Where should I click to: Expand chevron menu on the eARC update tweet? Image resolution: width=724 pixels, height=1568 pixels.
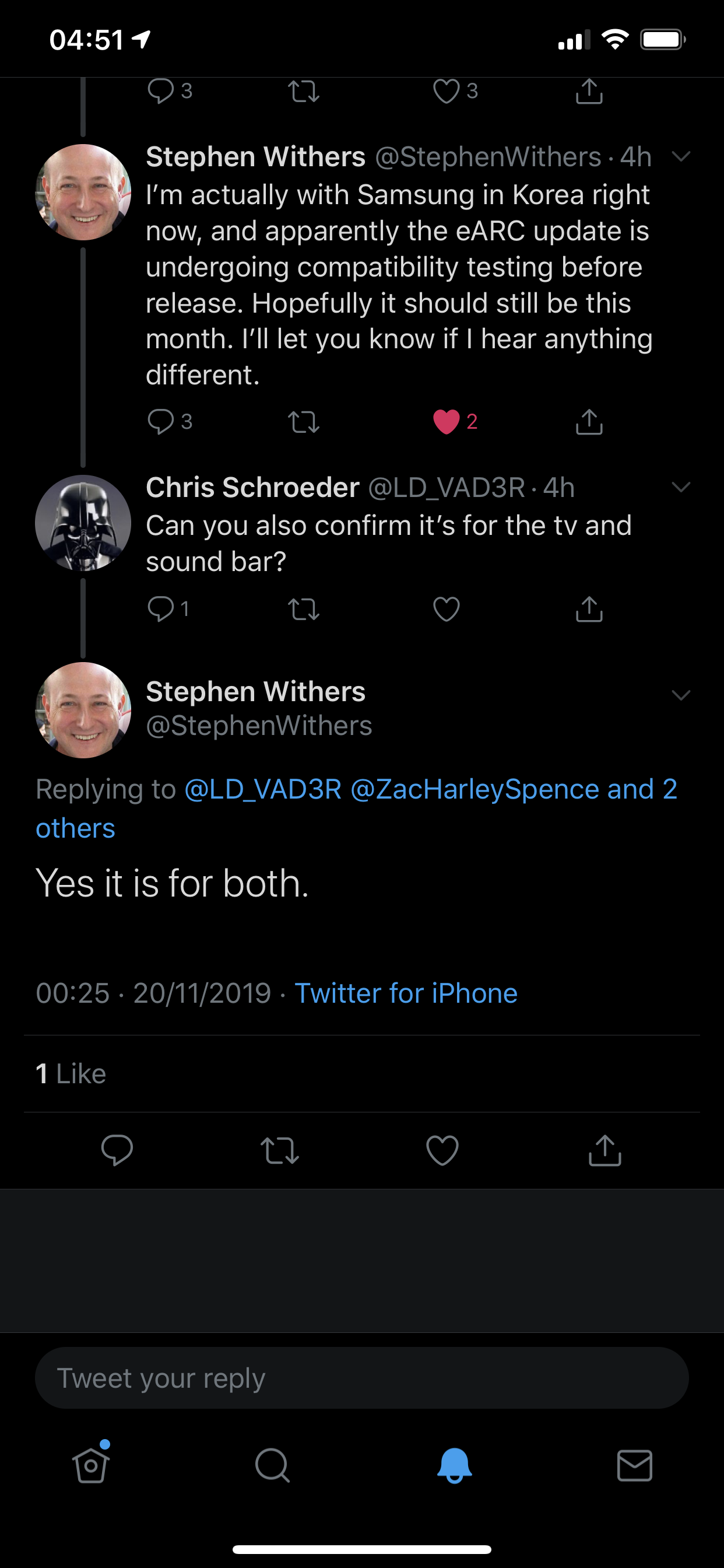681,156
